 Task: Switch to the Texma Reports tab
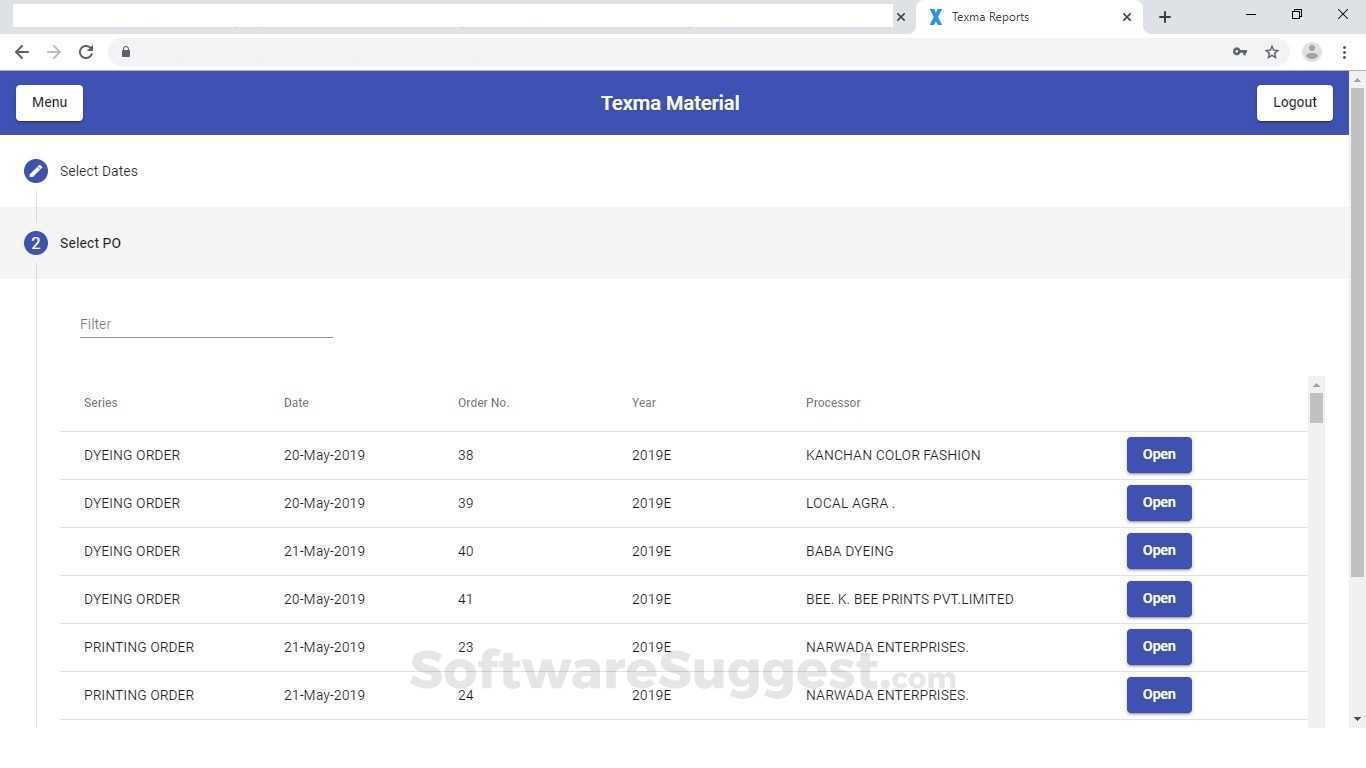coord(1000,16)
